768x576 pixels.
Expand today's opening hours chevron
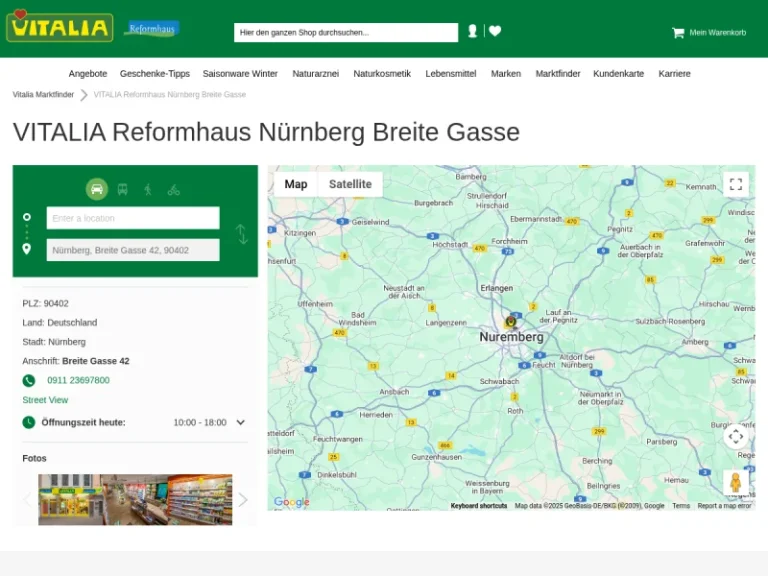pos(240,423)
